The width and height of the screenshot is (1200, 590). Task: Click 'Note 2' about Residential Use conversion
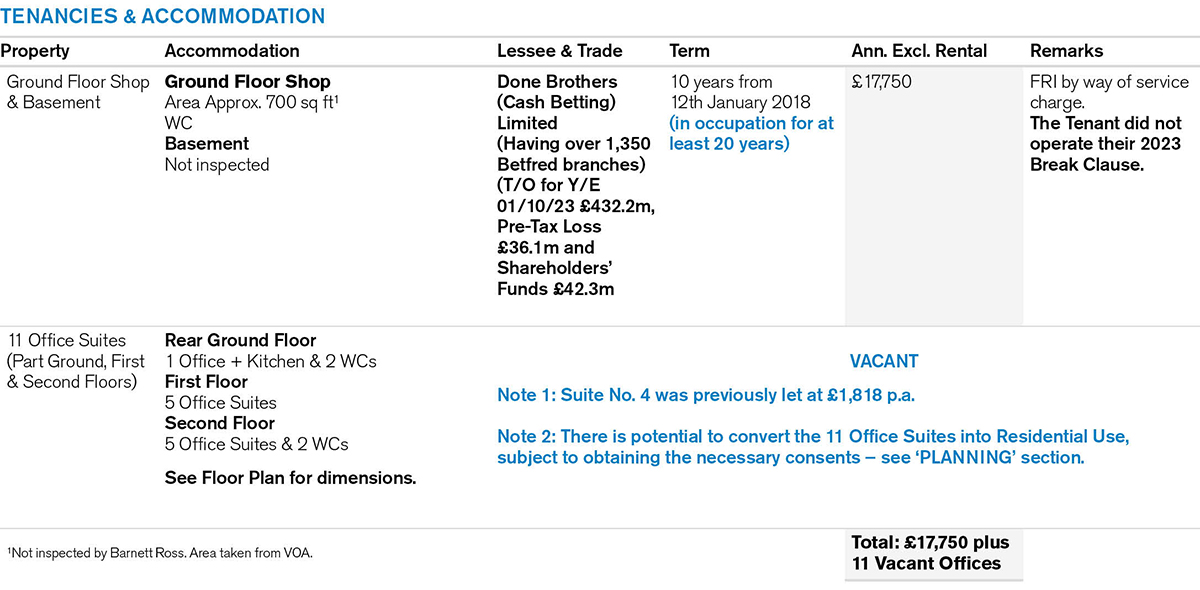819,447
